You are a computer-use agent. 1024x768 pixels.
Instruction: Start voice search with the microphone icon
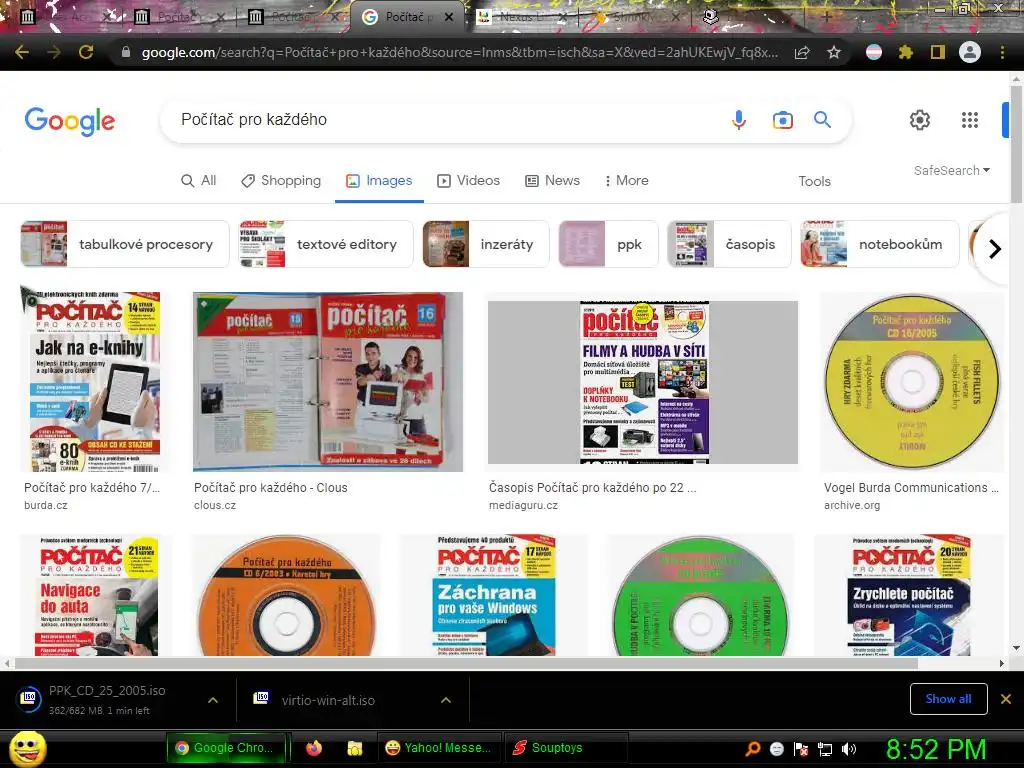tap(739, 120)
